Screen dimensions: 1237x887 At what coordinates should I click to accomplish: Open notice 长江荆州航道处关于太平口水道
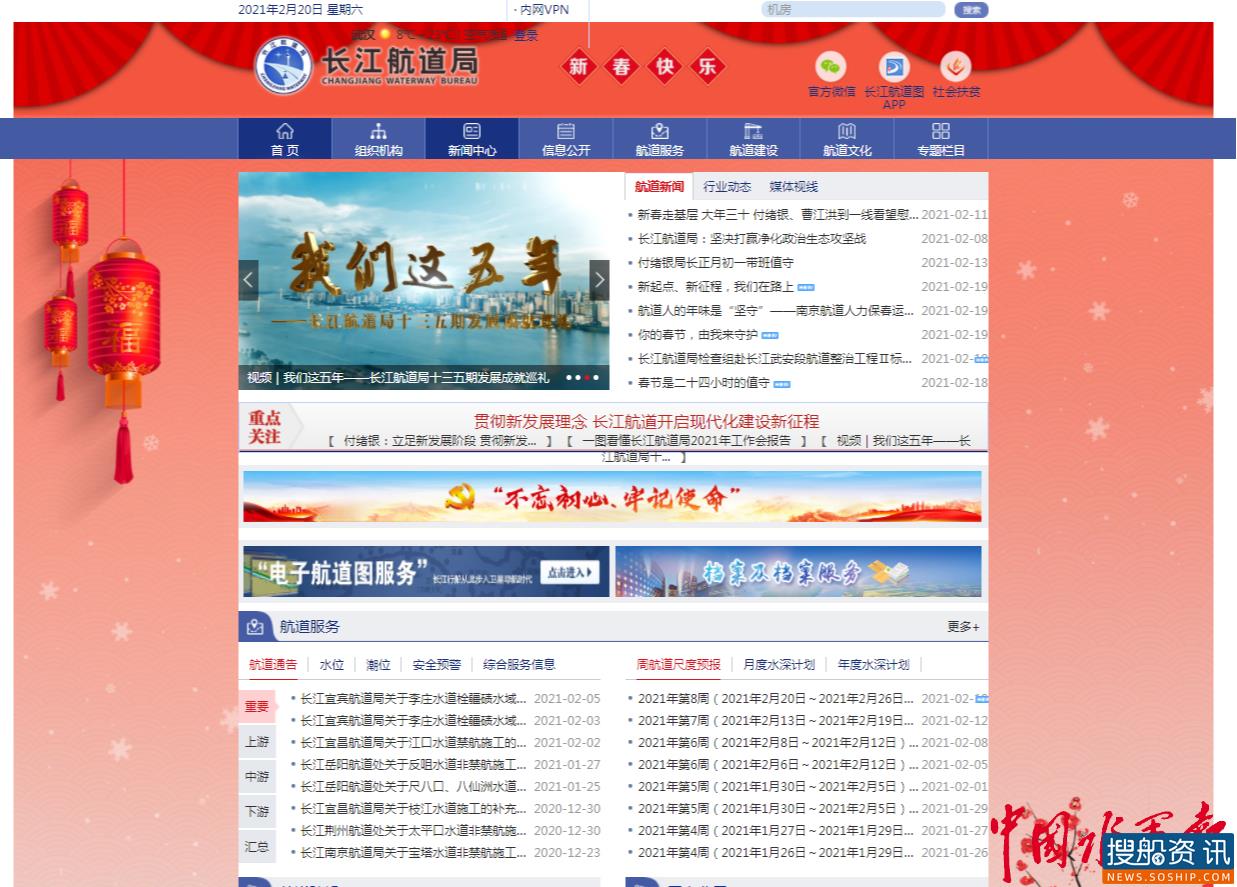(413, 831)
